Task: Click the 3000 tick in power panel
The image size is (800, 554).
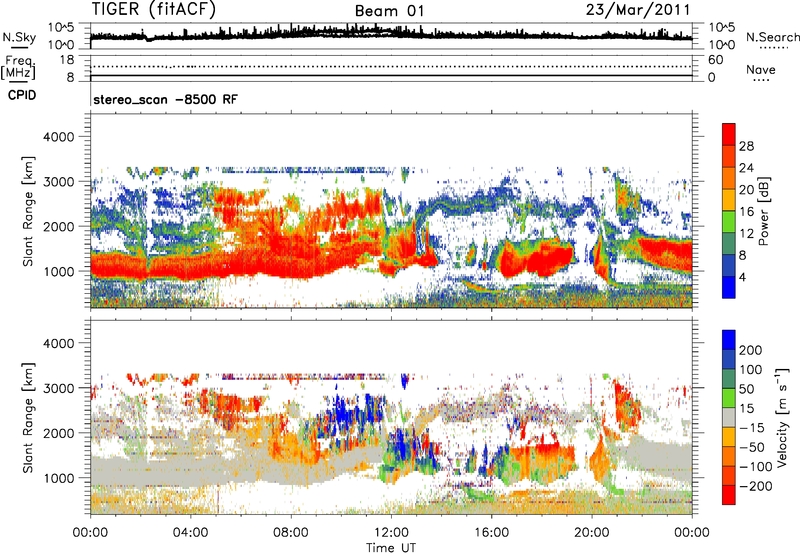Action: tap(59, 182)
